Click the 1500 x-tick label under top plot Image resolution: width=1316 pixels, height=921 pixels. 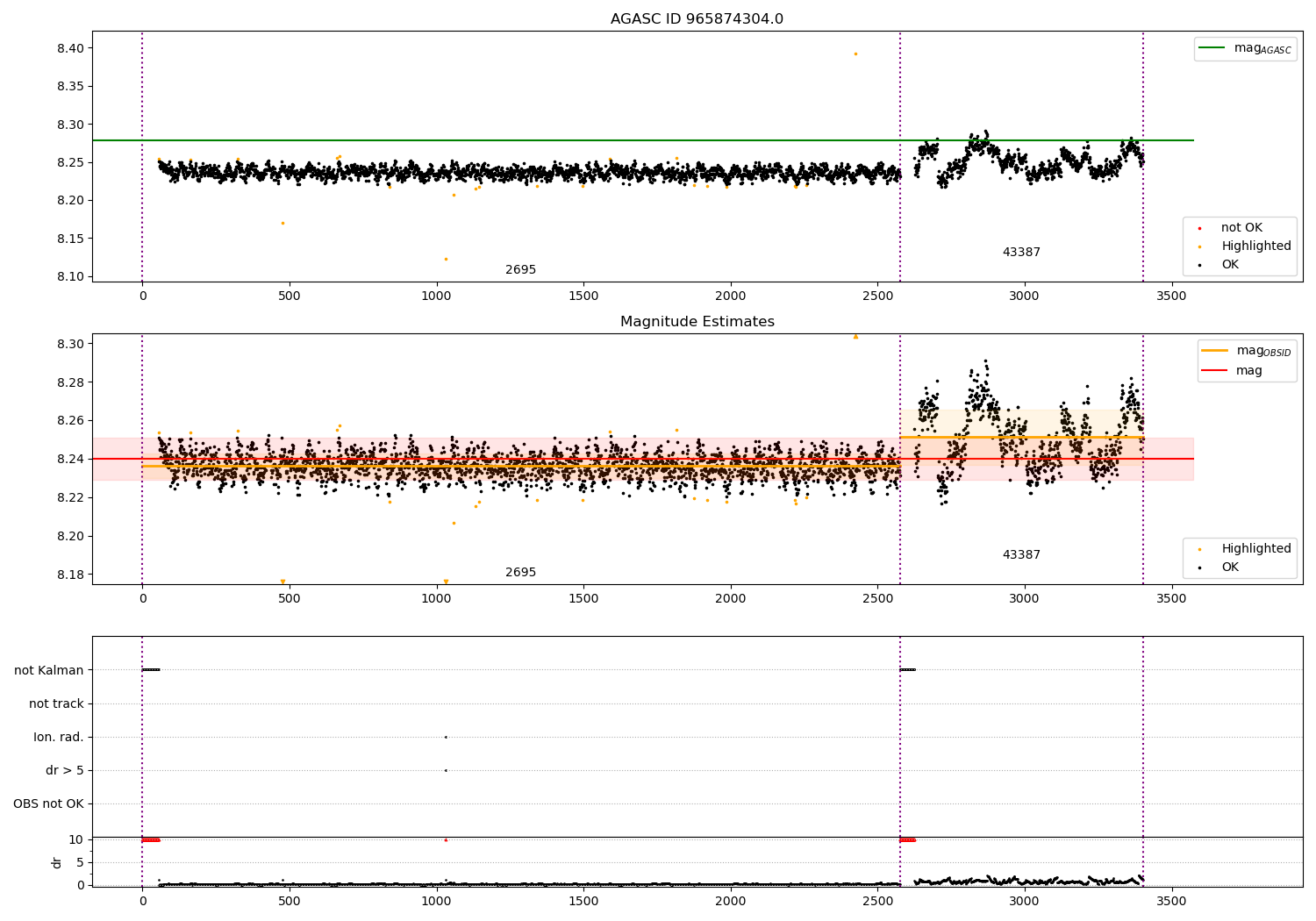point(583,296)
